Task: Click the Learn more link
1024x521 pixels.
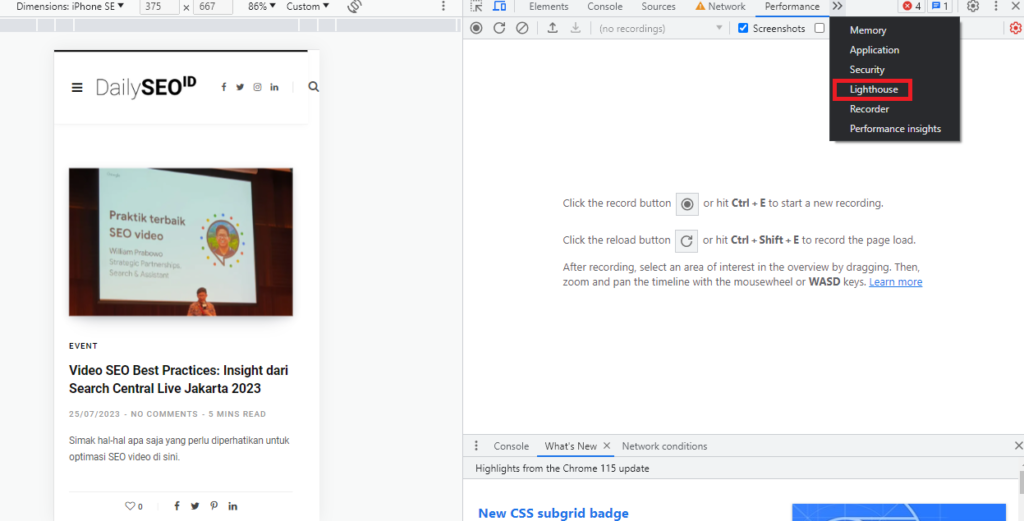Action: point(895,282)
